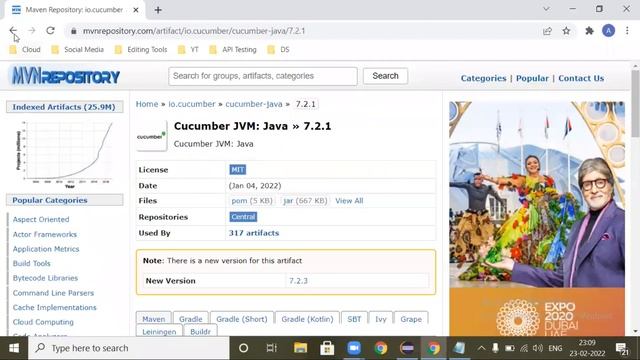640x360 pixels.
Task: Select the Maven tab
Action: click(153, 319)
